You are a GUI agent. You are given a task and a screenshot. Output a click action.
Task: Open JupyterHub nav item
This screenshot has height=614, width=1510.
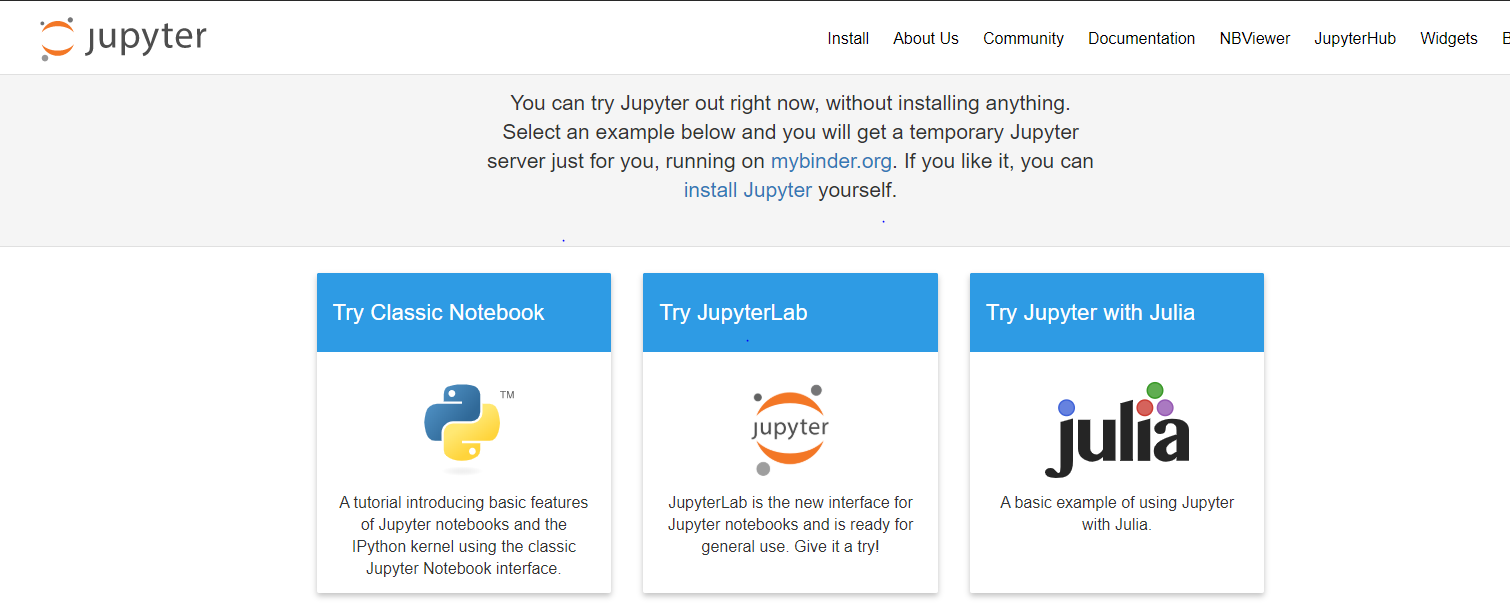pos(1355,38)
